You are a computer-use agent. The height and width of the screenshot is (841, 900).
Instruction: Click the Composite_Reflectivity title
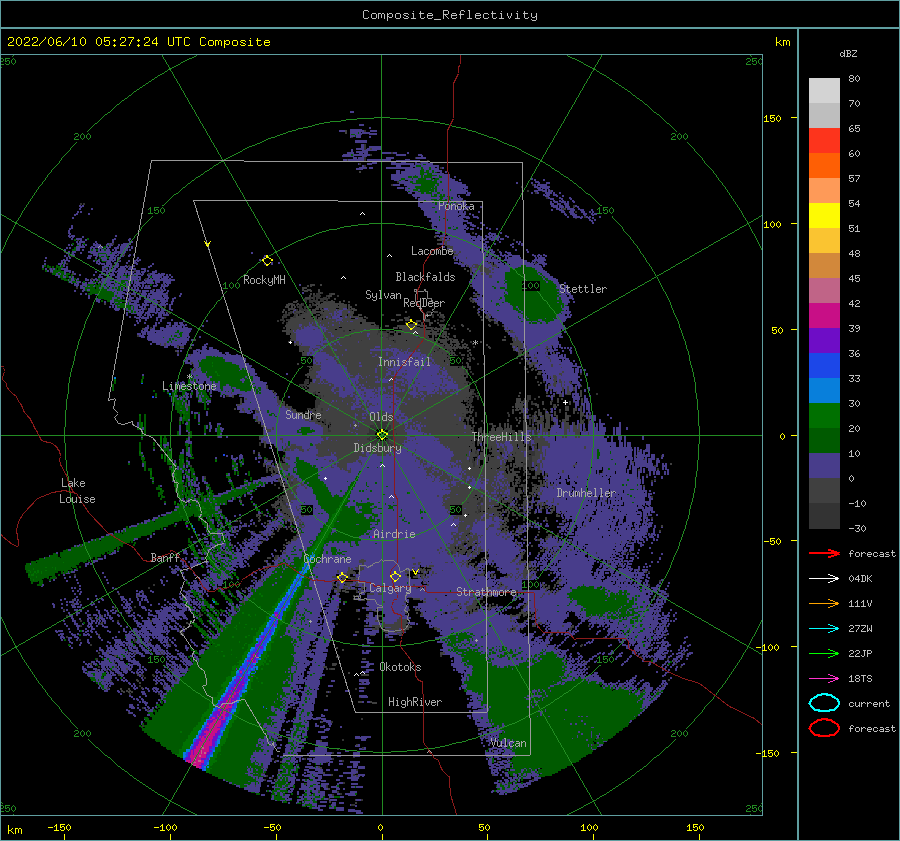click(449, 15)
